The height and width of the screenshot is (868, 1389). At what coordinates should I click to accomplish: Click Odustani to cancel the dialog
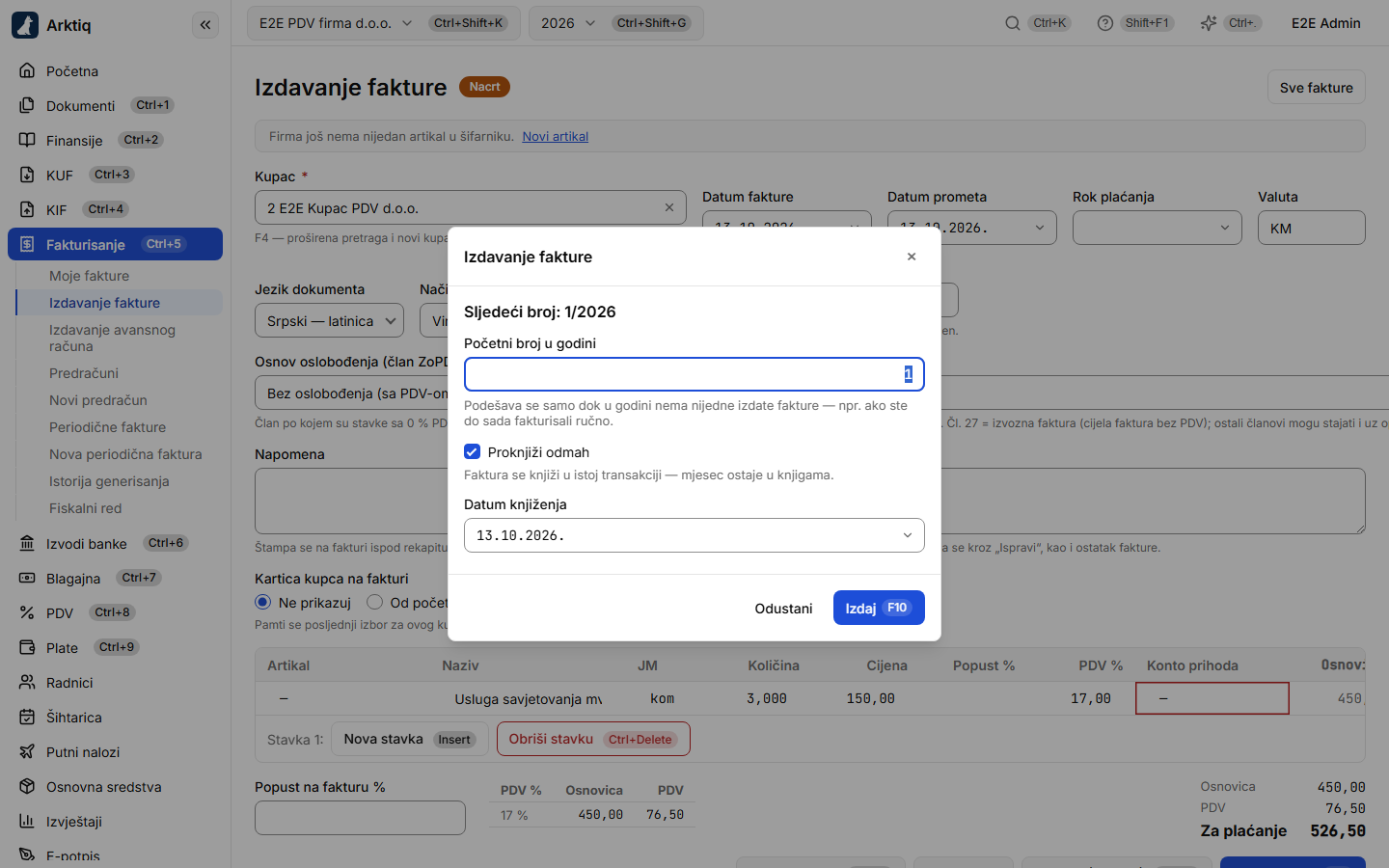[783, 609]
